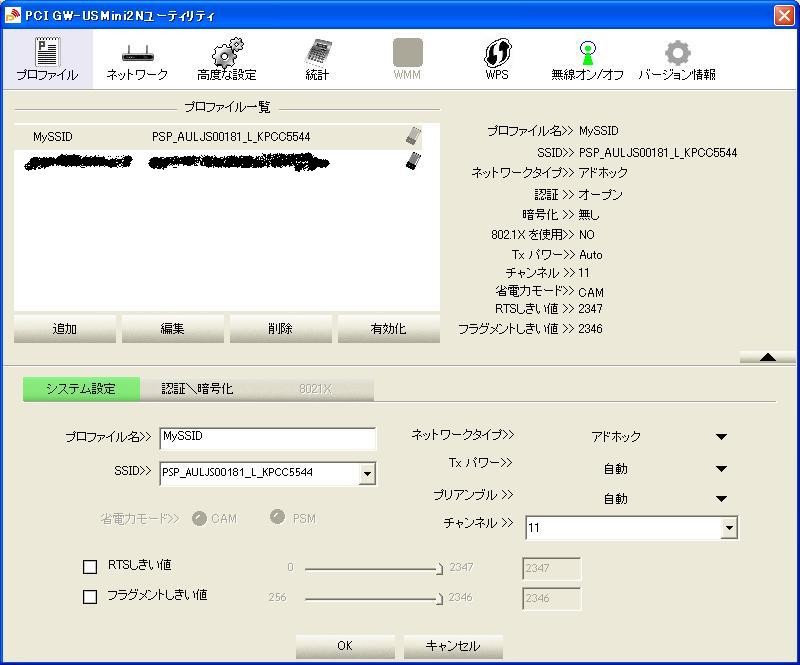Click the プロファイル名 input field
This screenshot has height=665, width=800.
[x=267, y=438]
